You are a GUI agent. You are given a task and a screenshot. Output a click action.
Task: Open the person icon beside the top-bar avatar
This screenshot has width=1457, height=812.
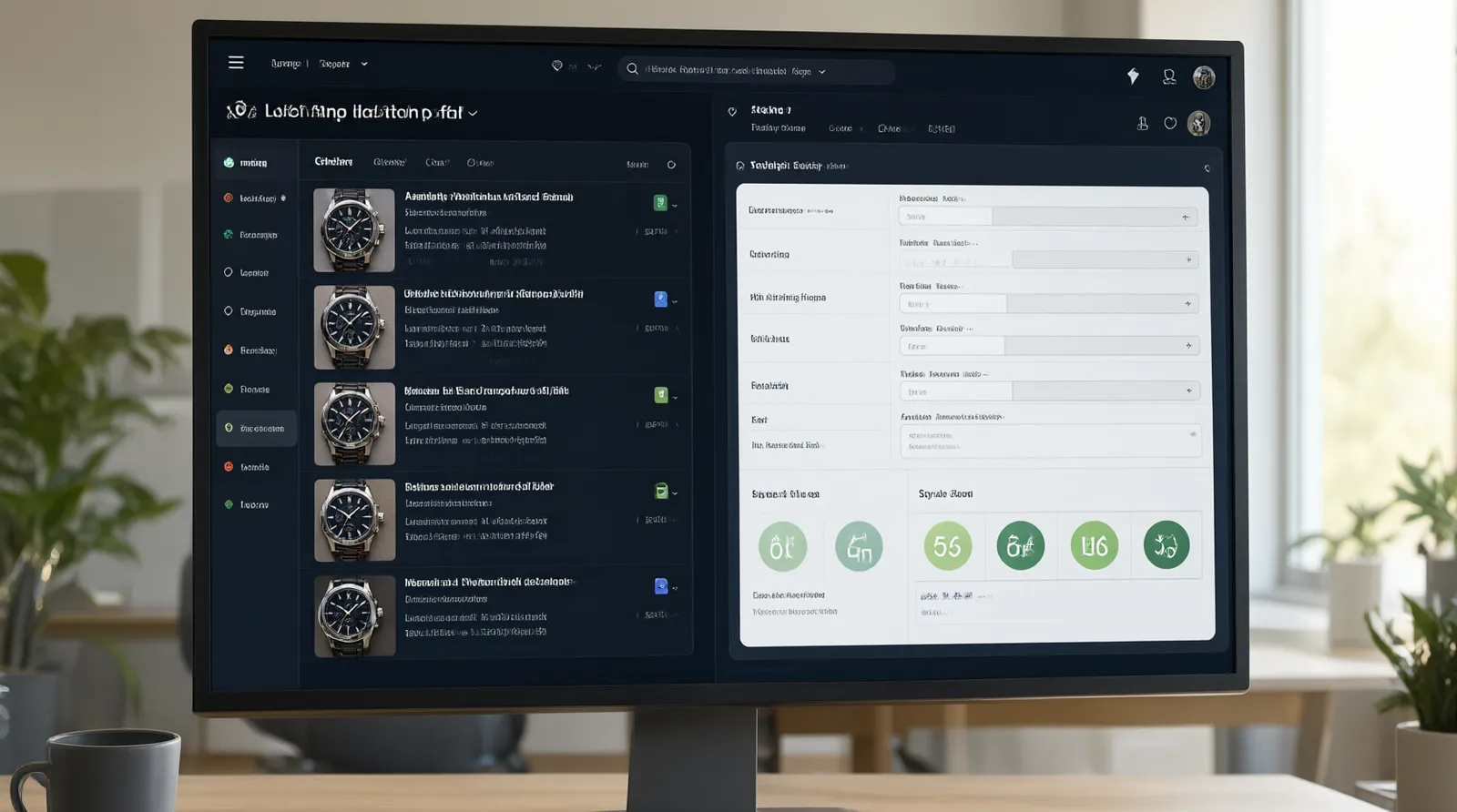1169,77
